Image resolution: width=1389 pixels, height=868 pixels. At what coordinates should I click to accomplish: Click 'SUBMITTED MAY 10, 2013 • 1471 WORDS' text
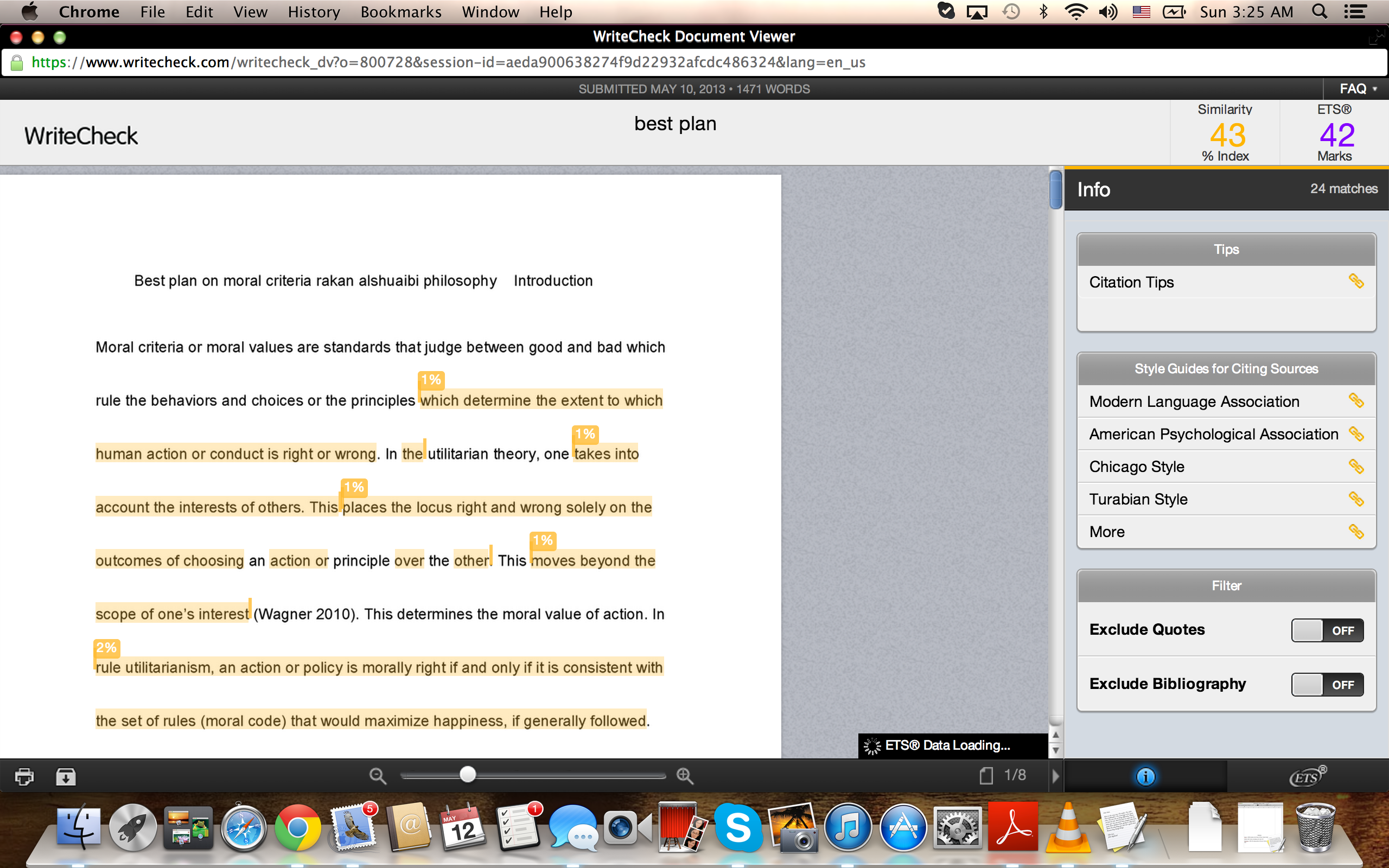[x=694, y=89]
